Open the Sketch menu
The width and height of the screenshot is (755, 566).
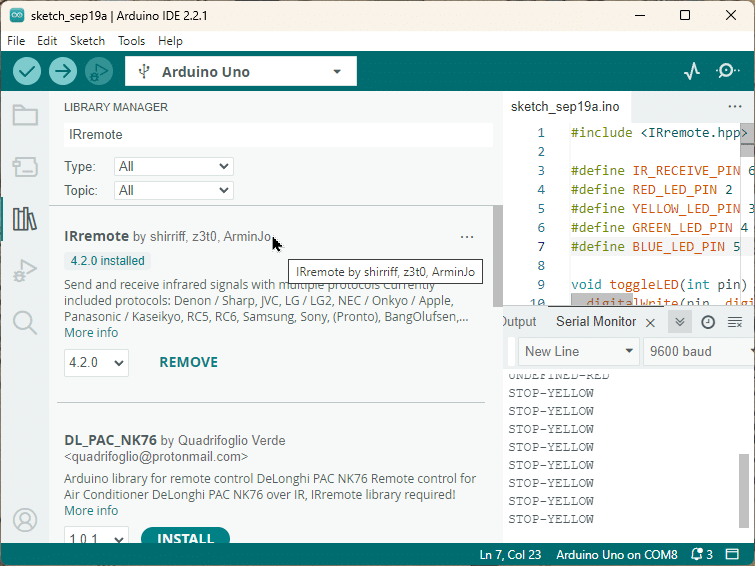tap(87, 41)
